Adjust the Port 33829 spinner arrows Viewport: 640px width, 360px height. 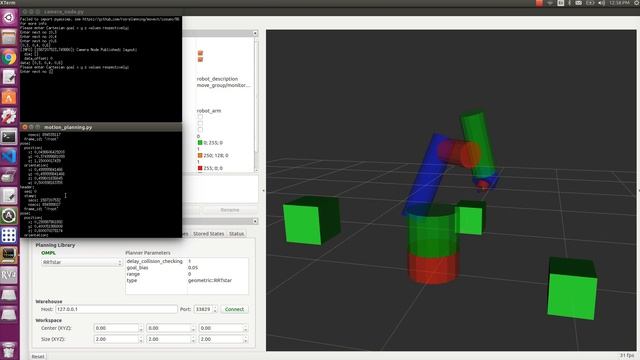[x=215, y=309]
